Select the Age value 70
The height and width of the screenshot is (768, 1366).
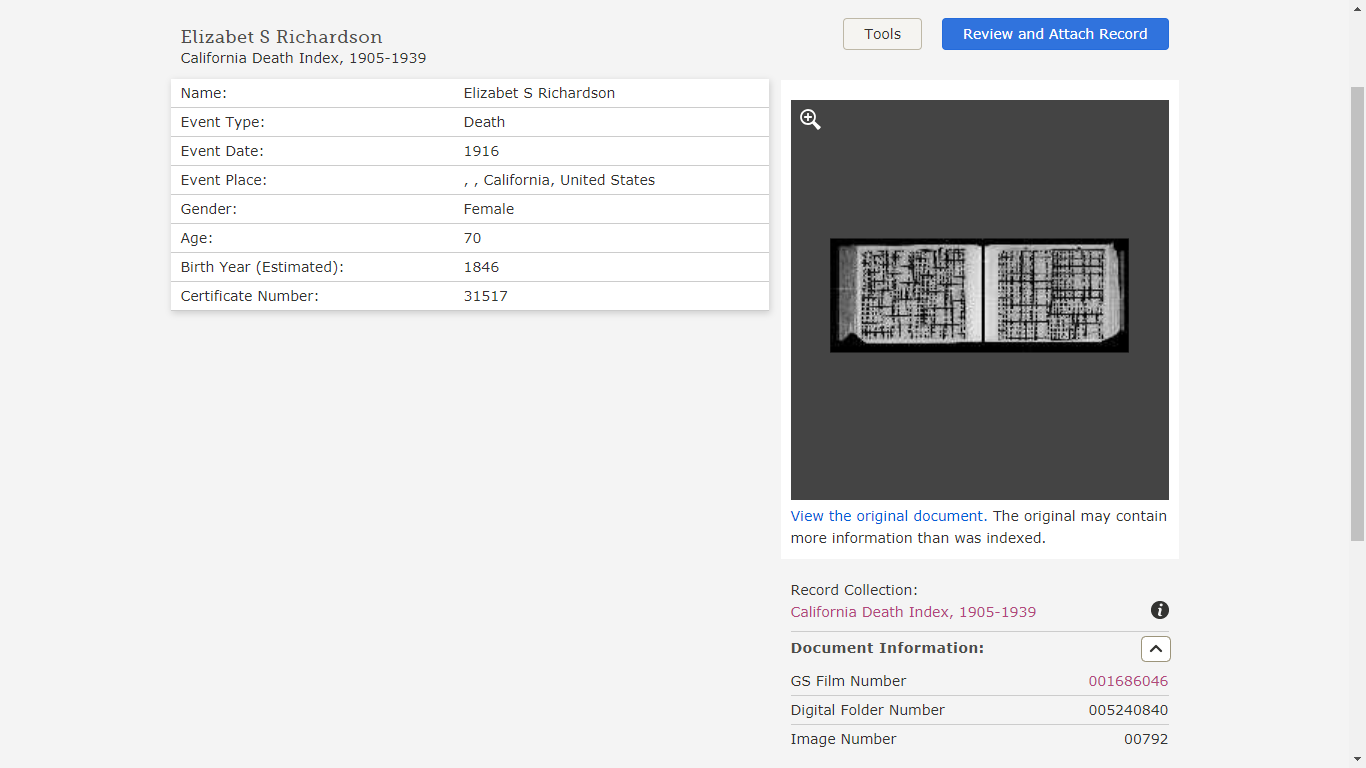click(x=472, y=238)
